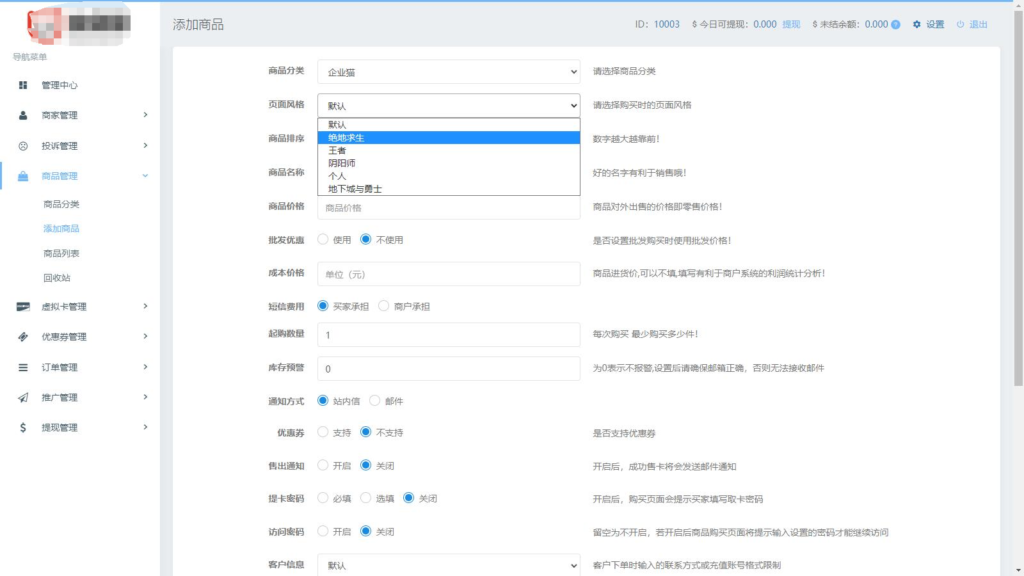
Task: Select the 商家管理 merchant management icon
Action: click(x=23, y=115)
